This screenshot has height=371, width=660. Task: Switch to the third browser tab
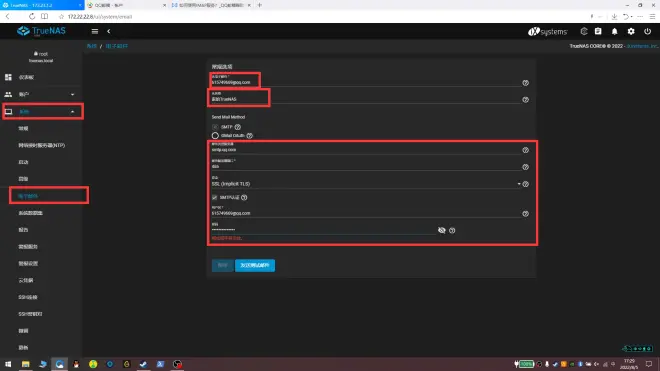pyautogui.click(x=211, y=5)
